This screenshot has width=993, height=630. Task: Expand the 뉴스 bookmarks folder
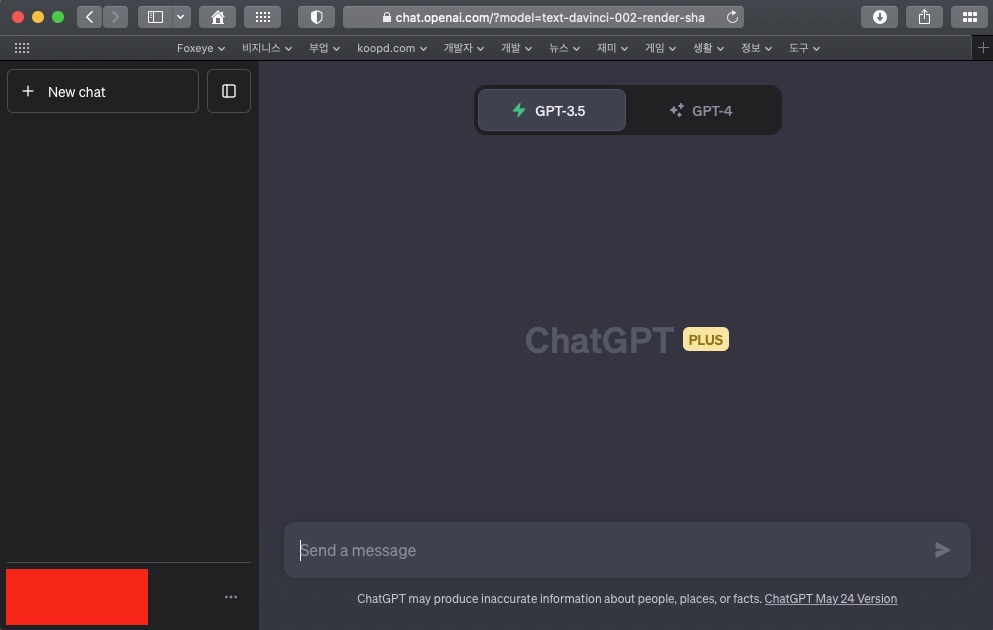[564, 48]
